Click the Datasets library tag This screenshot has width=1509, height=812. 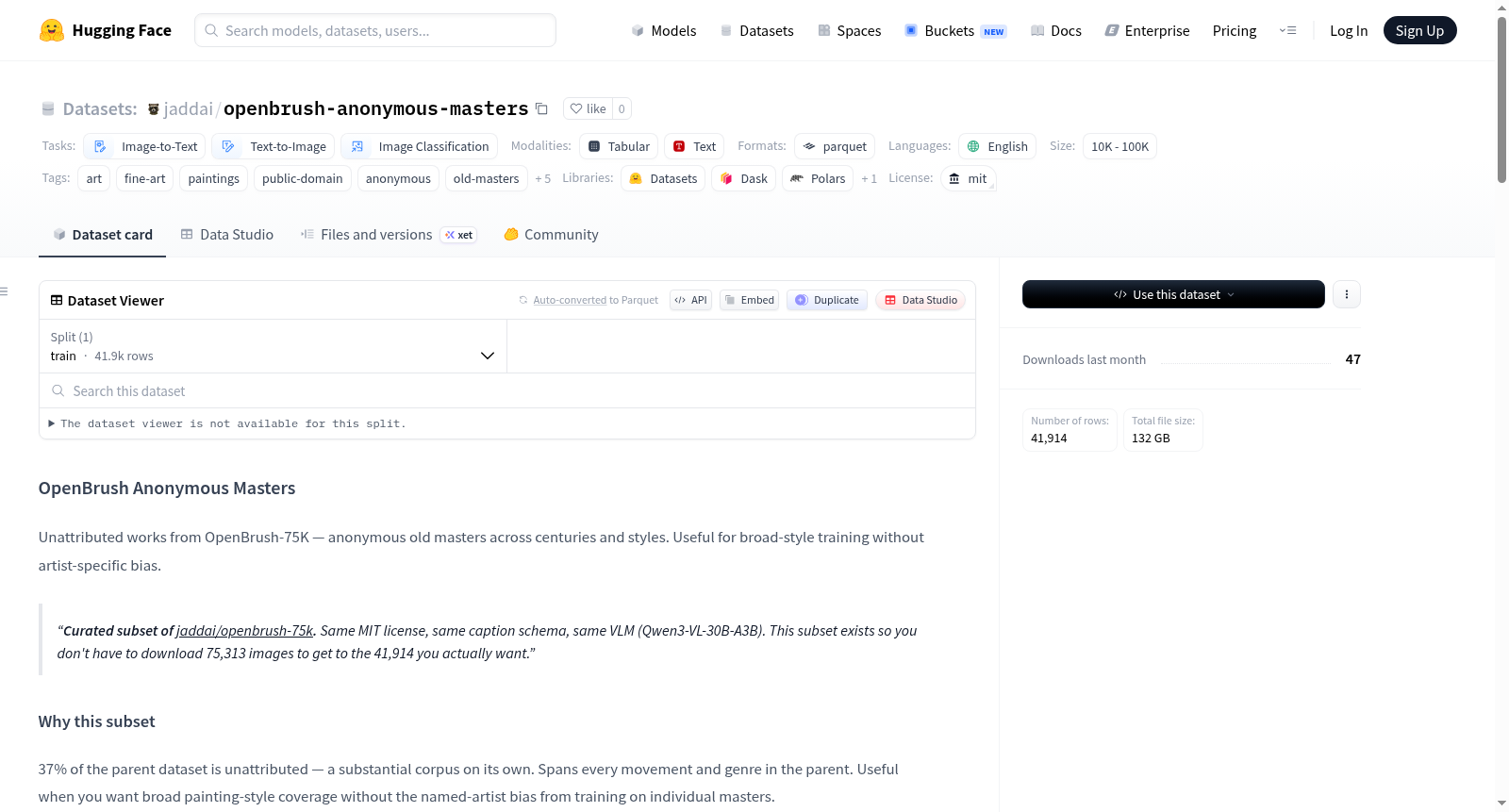point(663,178)
